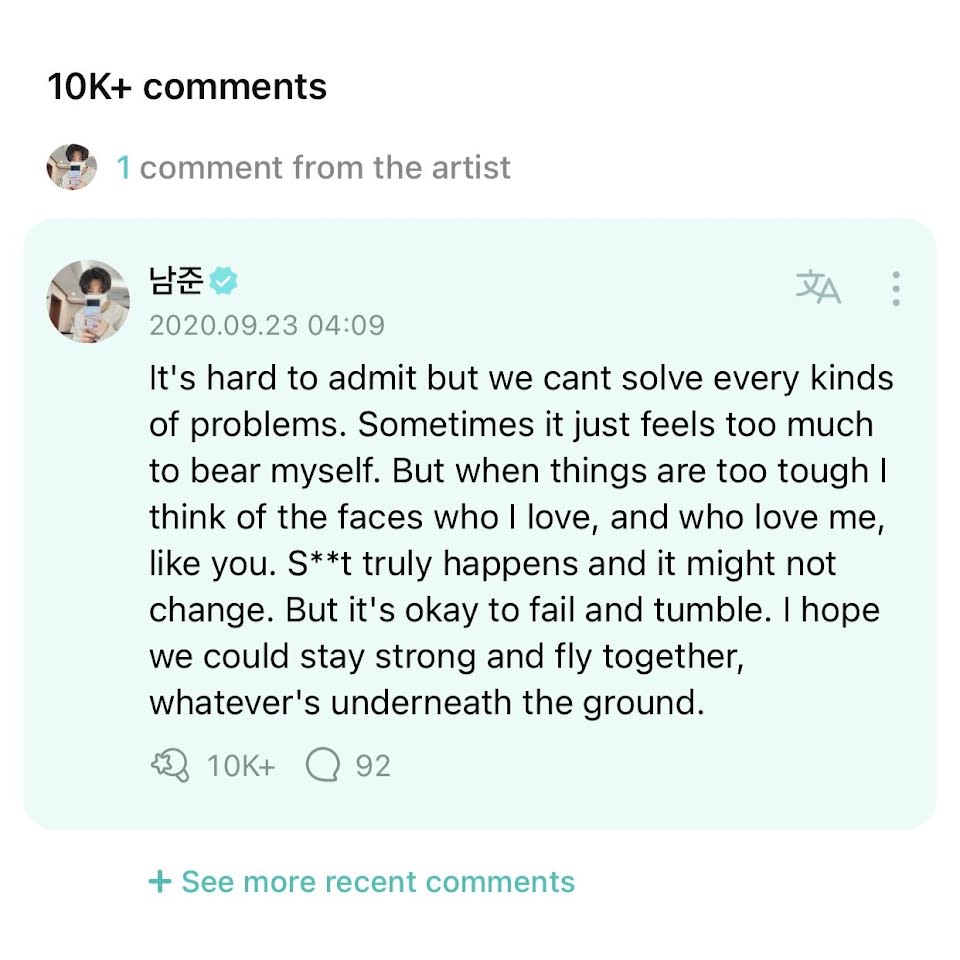
Task: Open replies via the speech bubble icon
Action: click(323, 766)
